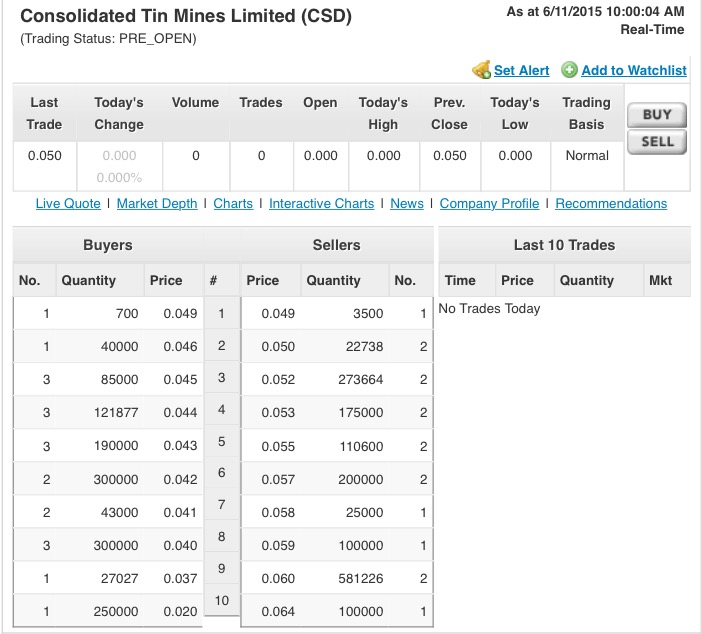Click the Today's Change column header

tap(119, 113)
